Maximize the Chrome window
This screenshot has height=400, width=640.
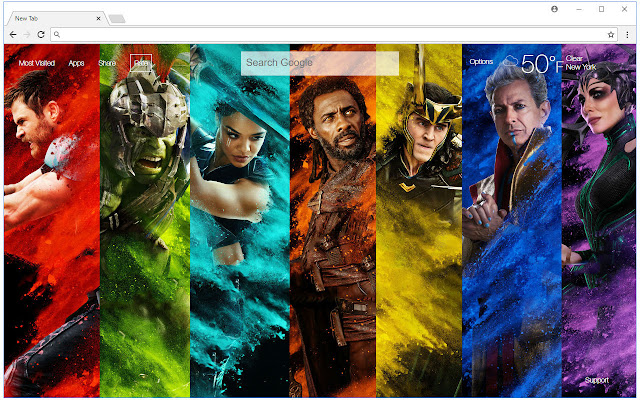[x=601, y=9]
